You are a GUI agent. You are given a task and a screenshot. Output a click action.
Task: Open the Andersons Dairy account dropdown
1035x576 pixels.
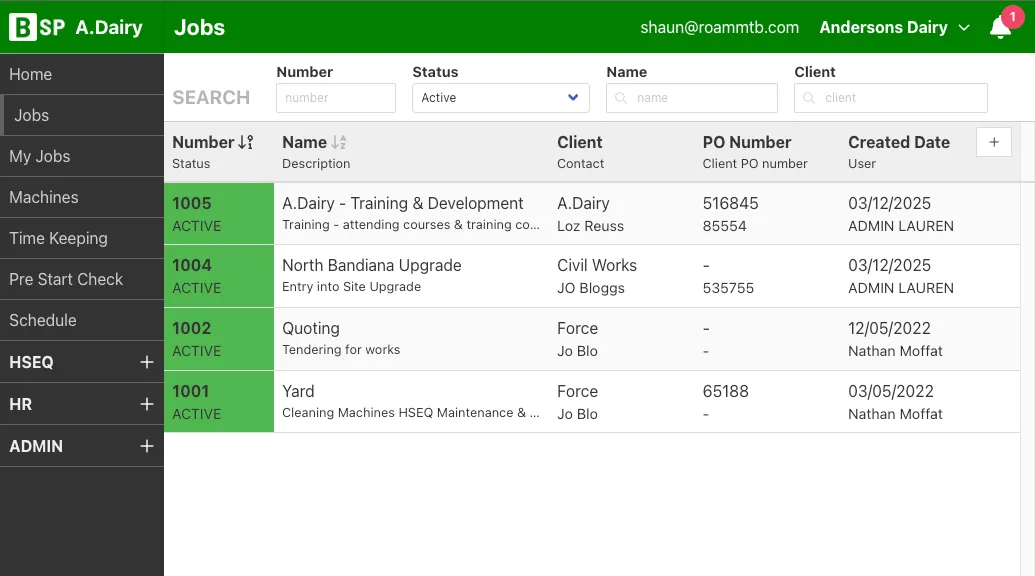(894, 28)
